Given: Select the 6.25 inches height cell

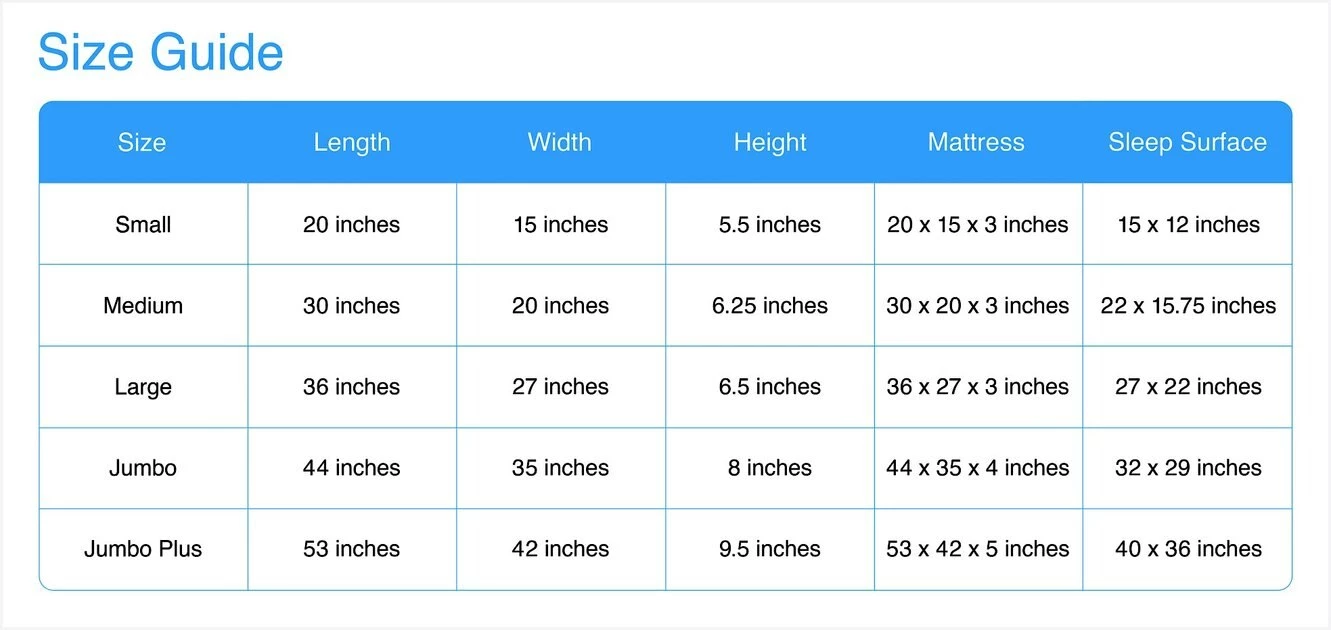Looking at the screenshot, I should pos(770,305).
